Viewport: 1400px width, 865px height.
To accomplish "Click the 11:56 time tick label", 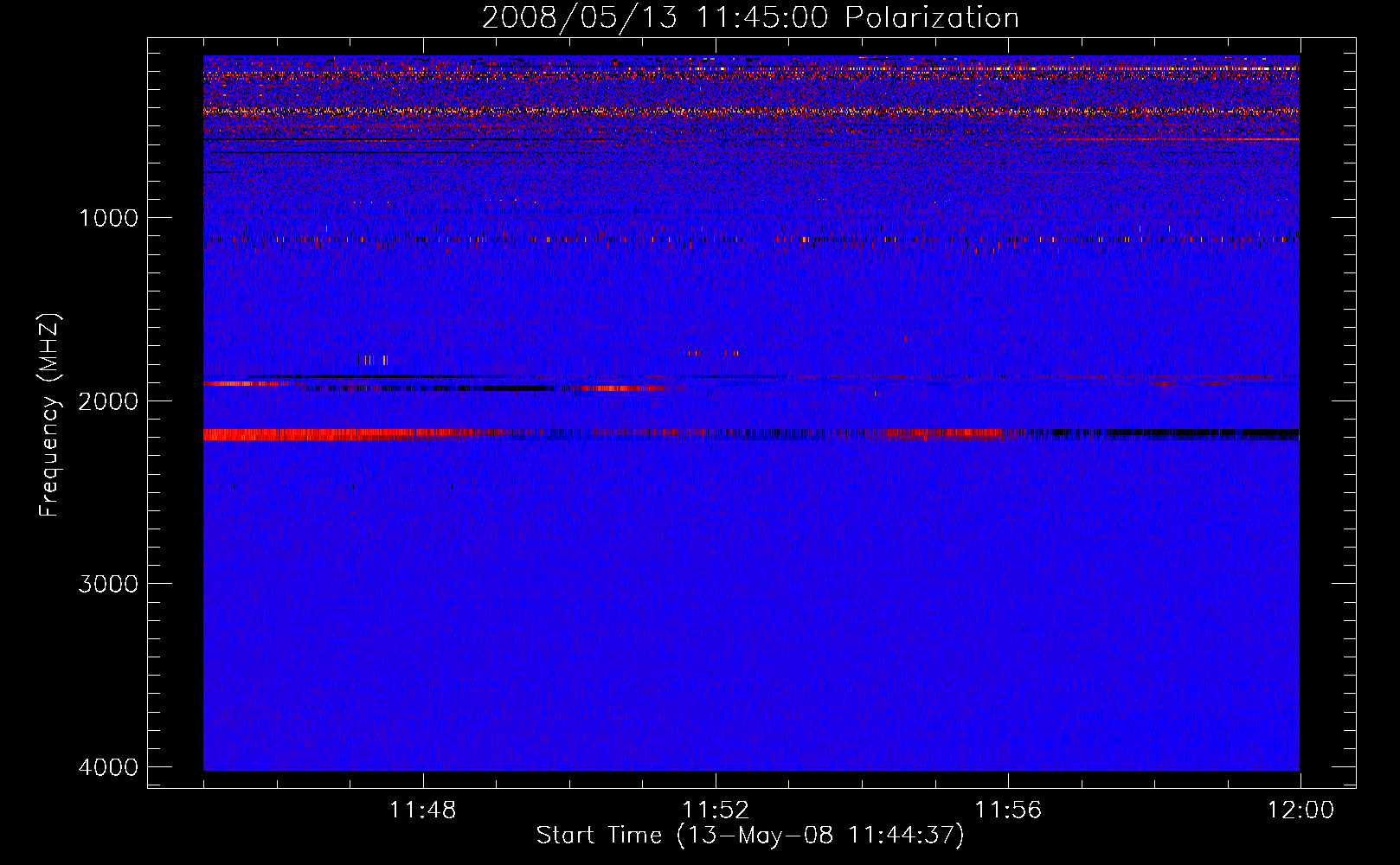I will point(1008,811).
